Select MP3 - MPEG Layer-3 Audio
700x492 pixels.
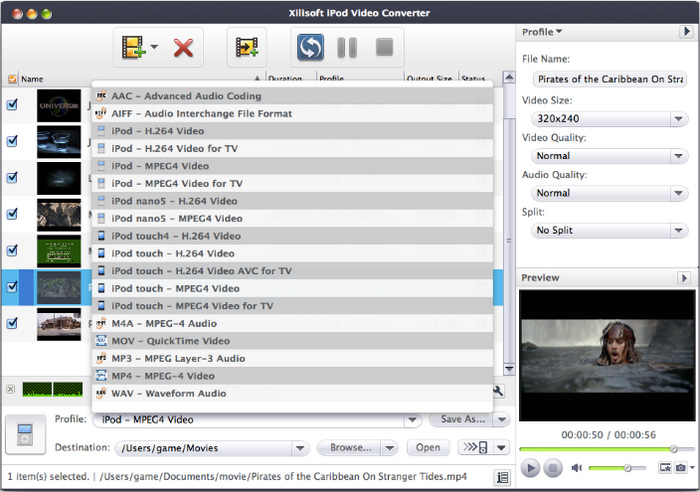pos(292,359)
